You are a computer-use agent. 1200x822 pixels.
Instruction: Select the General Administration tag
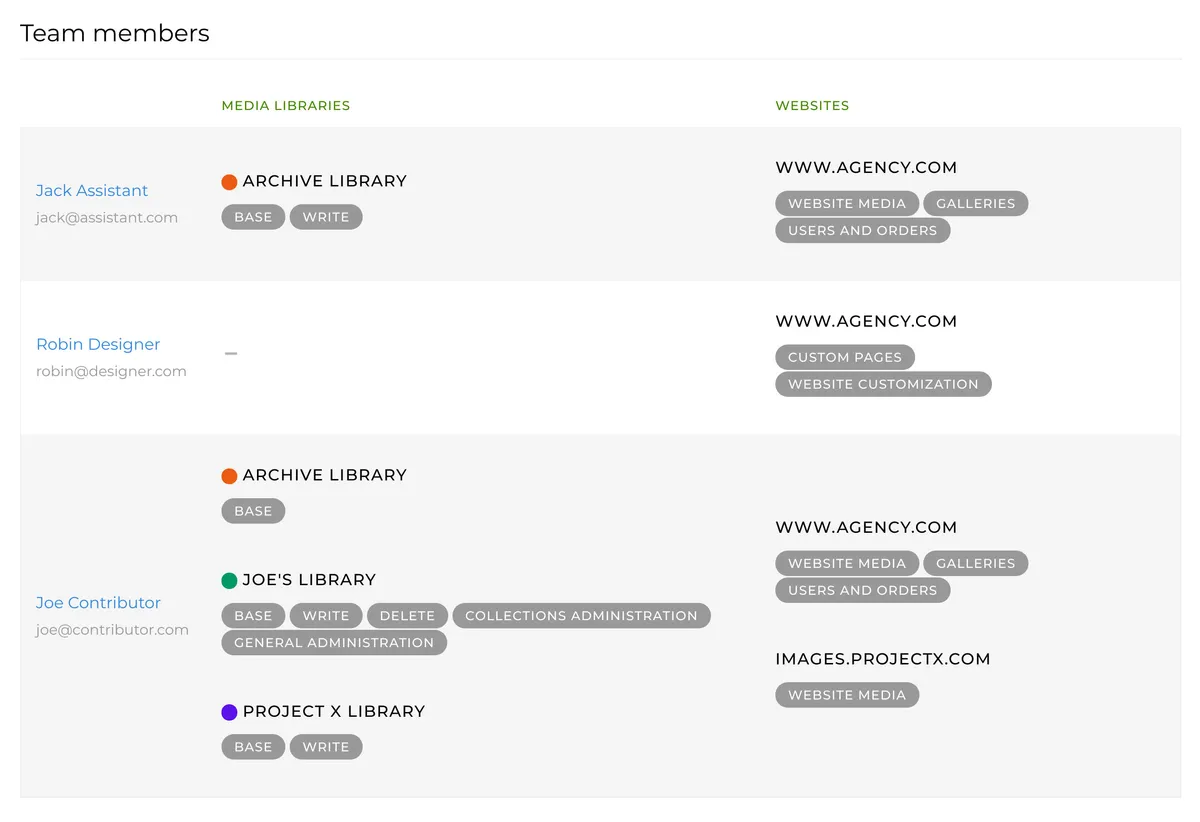pyautogui.click(x=334, y=643)
